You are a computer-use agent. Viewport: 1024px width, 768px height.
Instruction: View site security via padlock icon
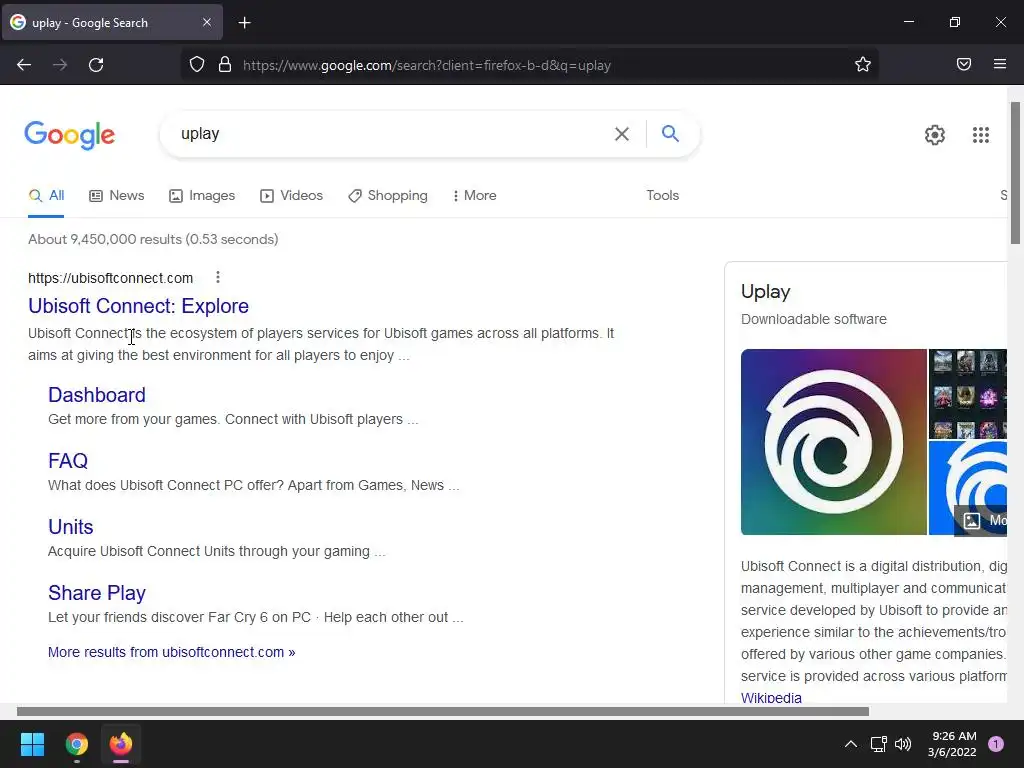point(225,65)
